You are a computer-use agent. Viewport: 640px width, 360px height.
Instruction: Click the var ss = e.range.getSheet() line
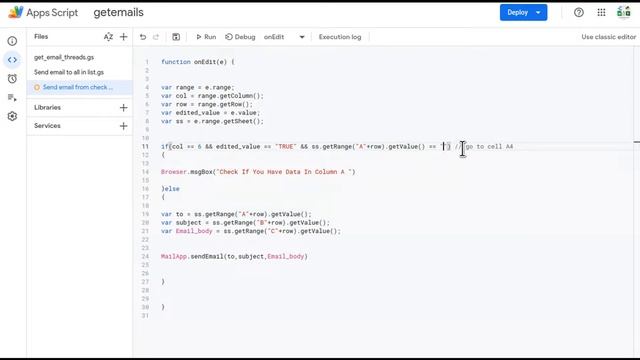(212, 121)
